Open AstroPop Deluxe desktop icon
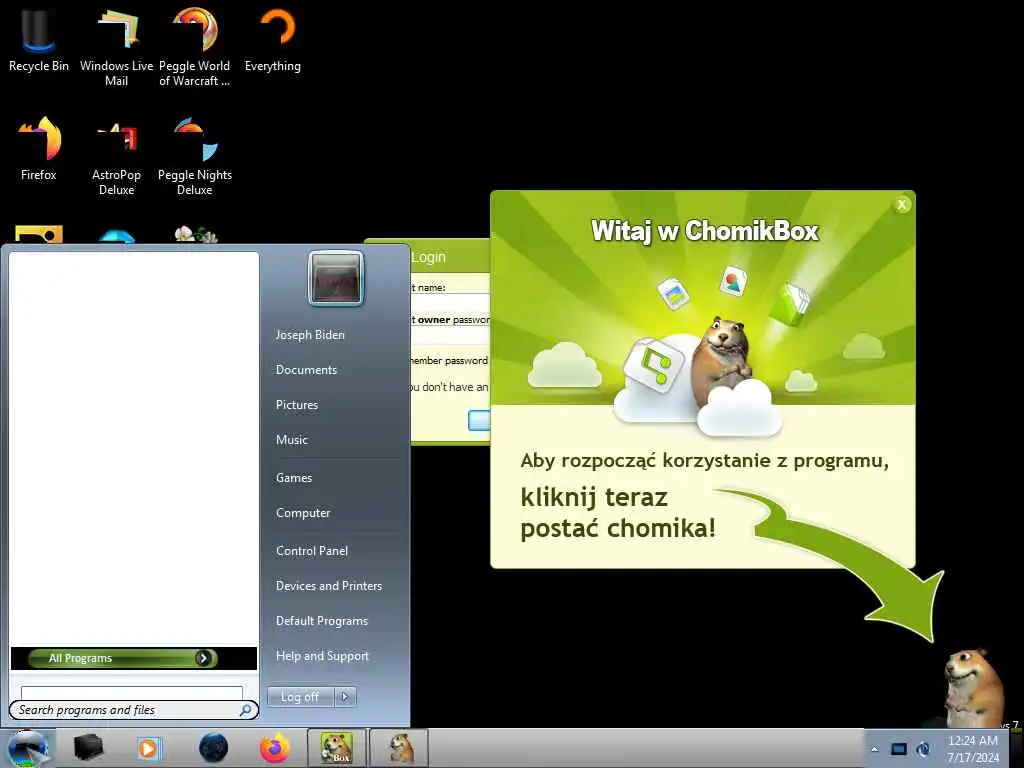 [x=116, y=157]
